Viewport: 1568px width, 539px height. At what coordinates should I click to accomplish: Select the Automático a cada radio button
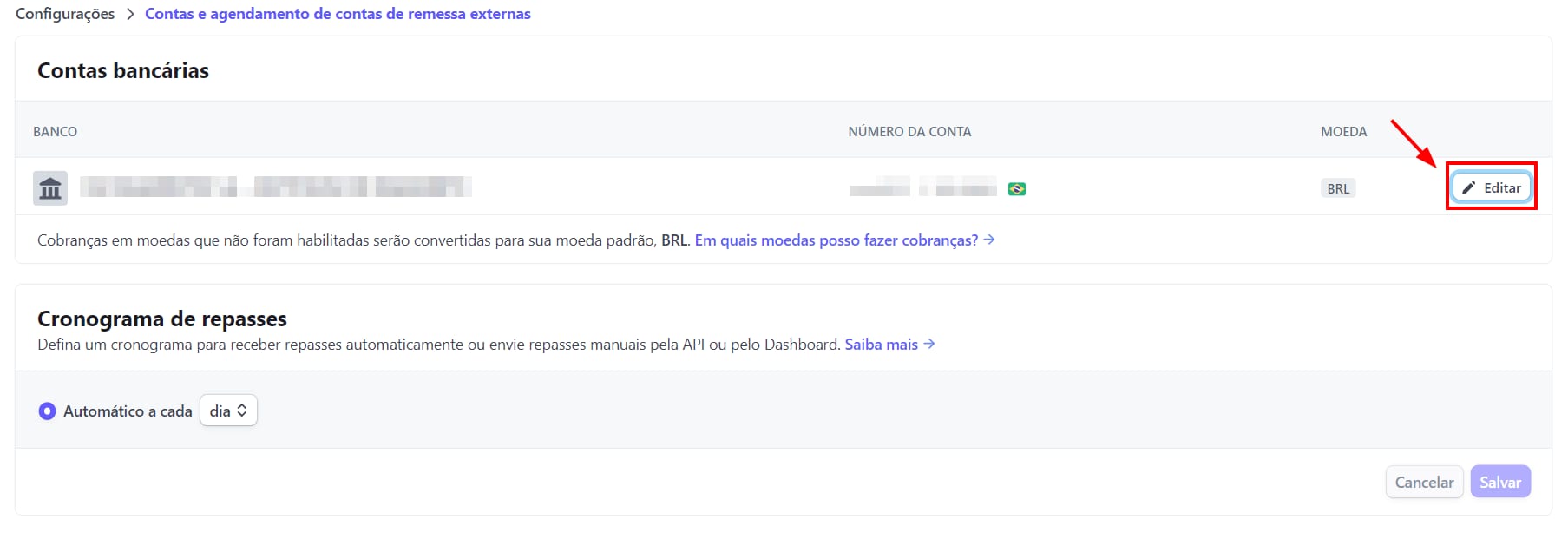pos(47,411)
